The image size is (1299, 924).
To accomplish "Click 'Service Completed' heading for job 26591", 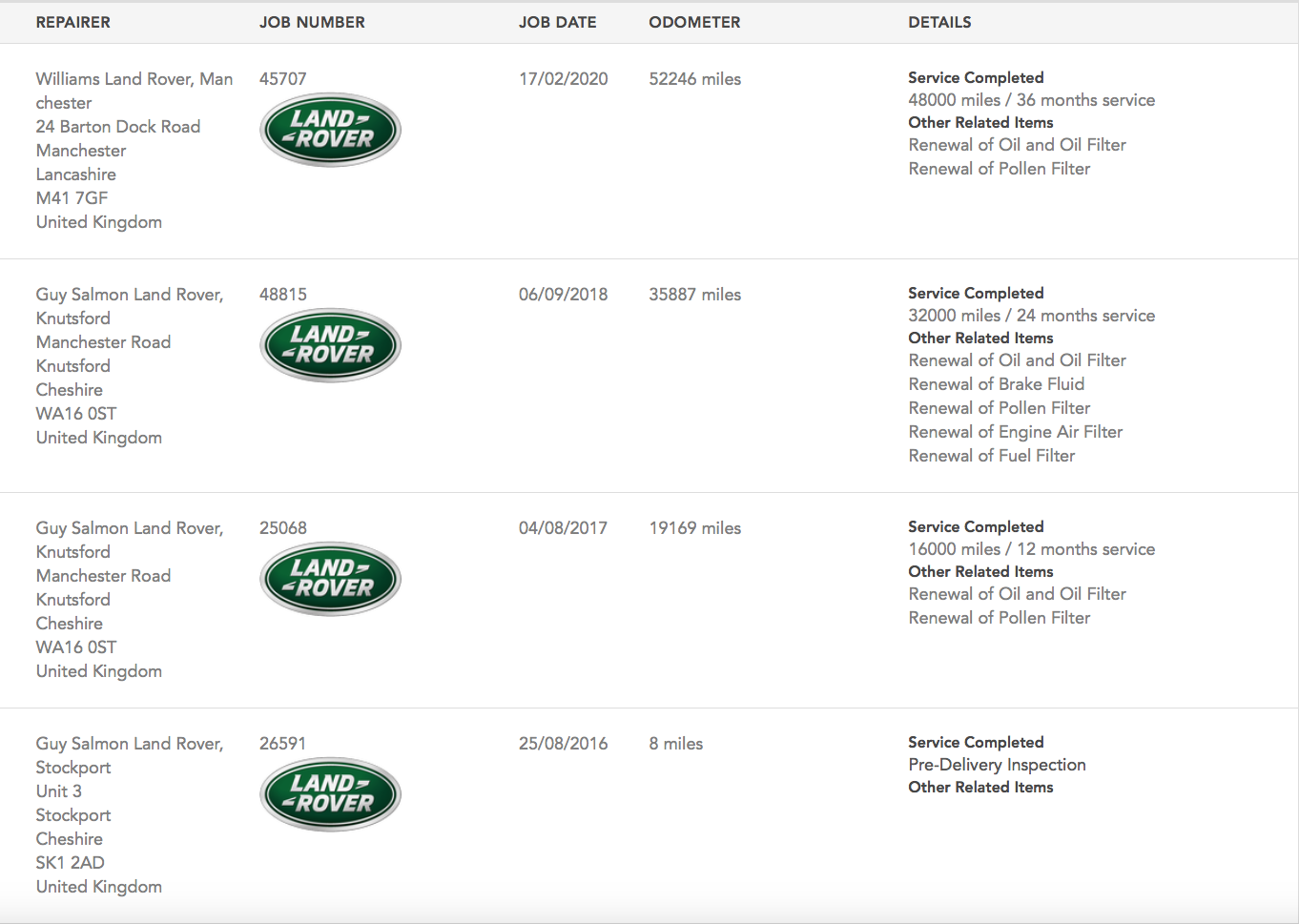I will coord(976,742).
